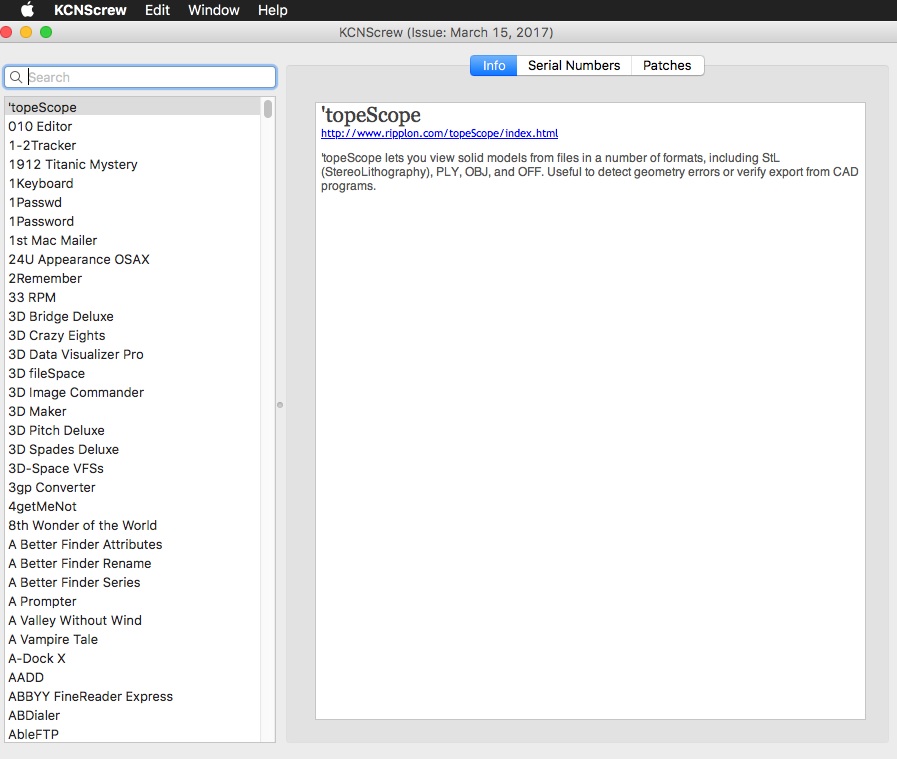Click into the Search field
The height and width of the screenshot is (759, 897).
[x=140, y=77]
